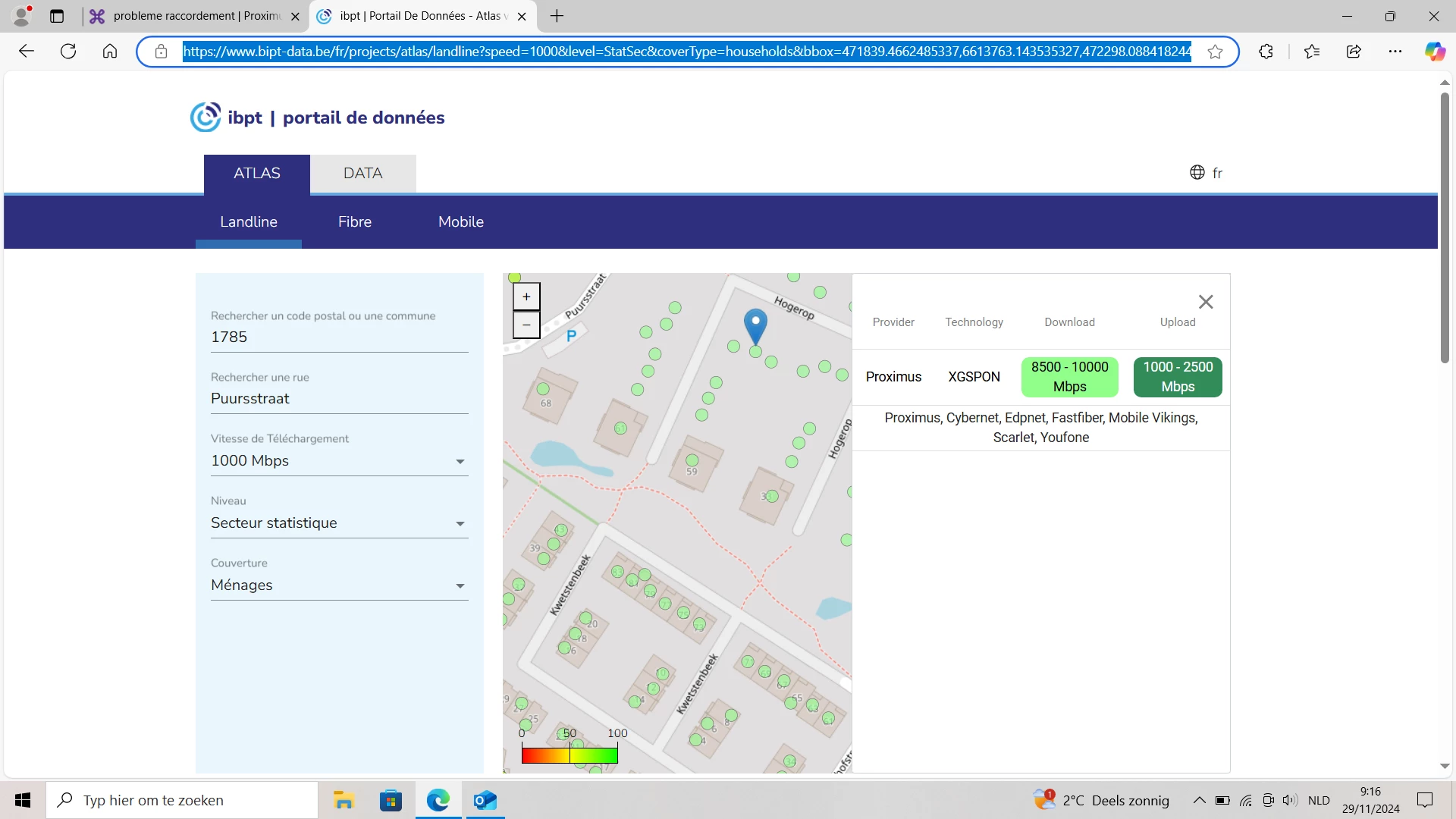
Task: Add page to favorites star icon
Action: [x=1215, y=52]
